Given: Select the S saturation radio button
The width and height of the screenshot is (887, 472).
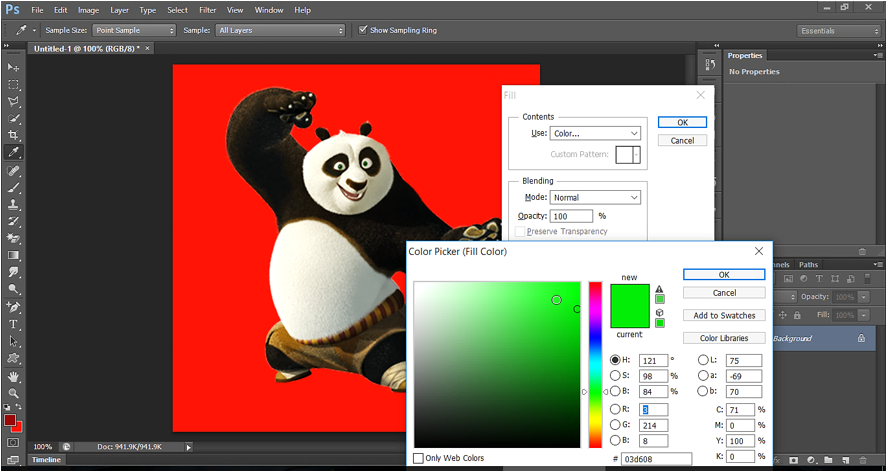Looking at the screenshot, I should (x=615, y=375).
